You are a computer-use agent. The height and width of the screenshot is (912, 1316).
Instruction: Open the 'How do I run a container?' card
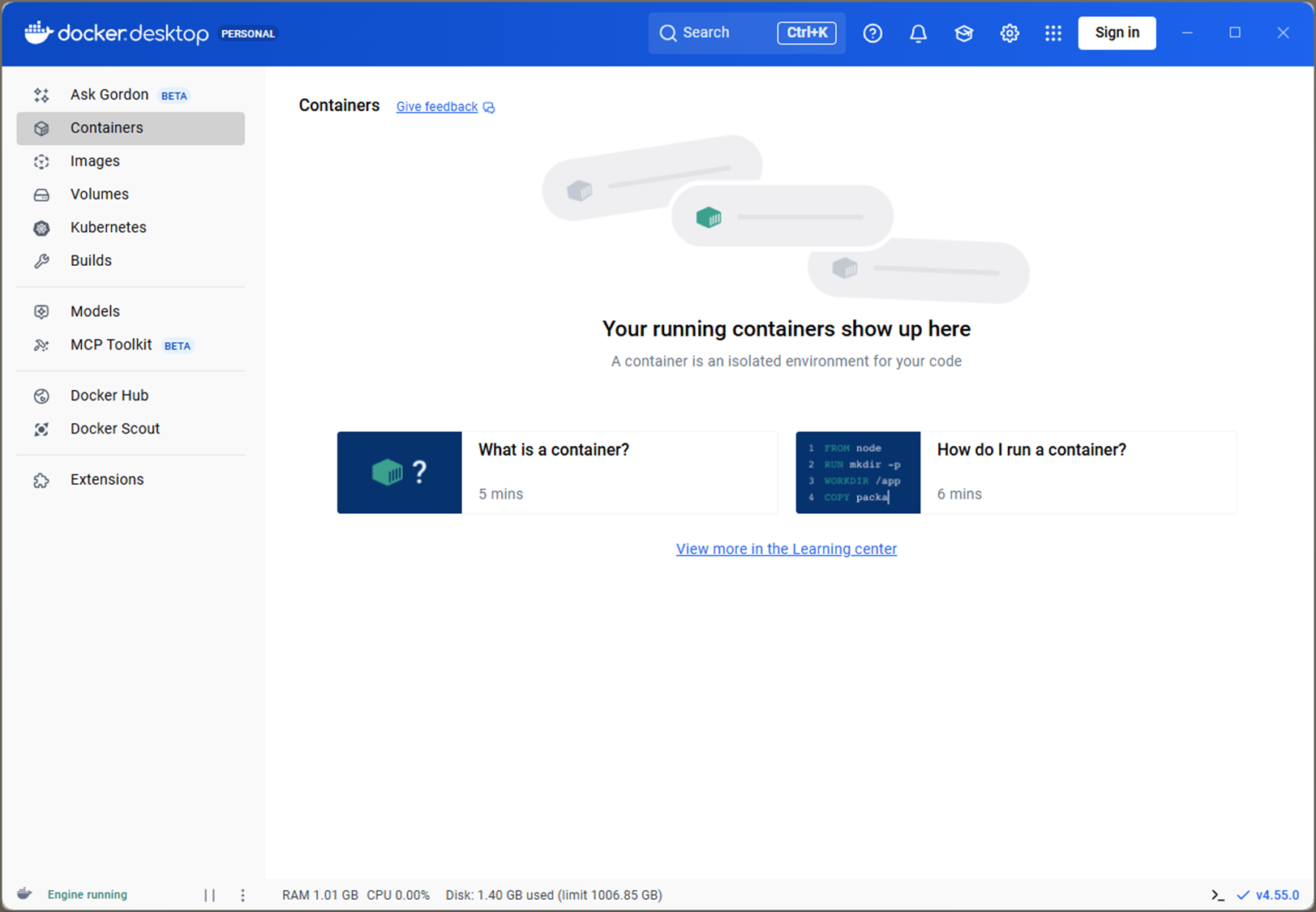[x=1016, y=473]
